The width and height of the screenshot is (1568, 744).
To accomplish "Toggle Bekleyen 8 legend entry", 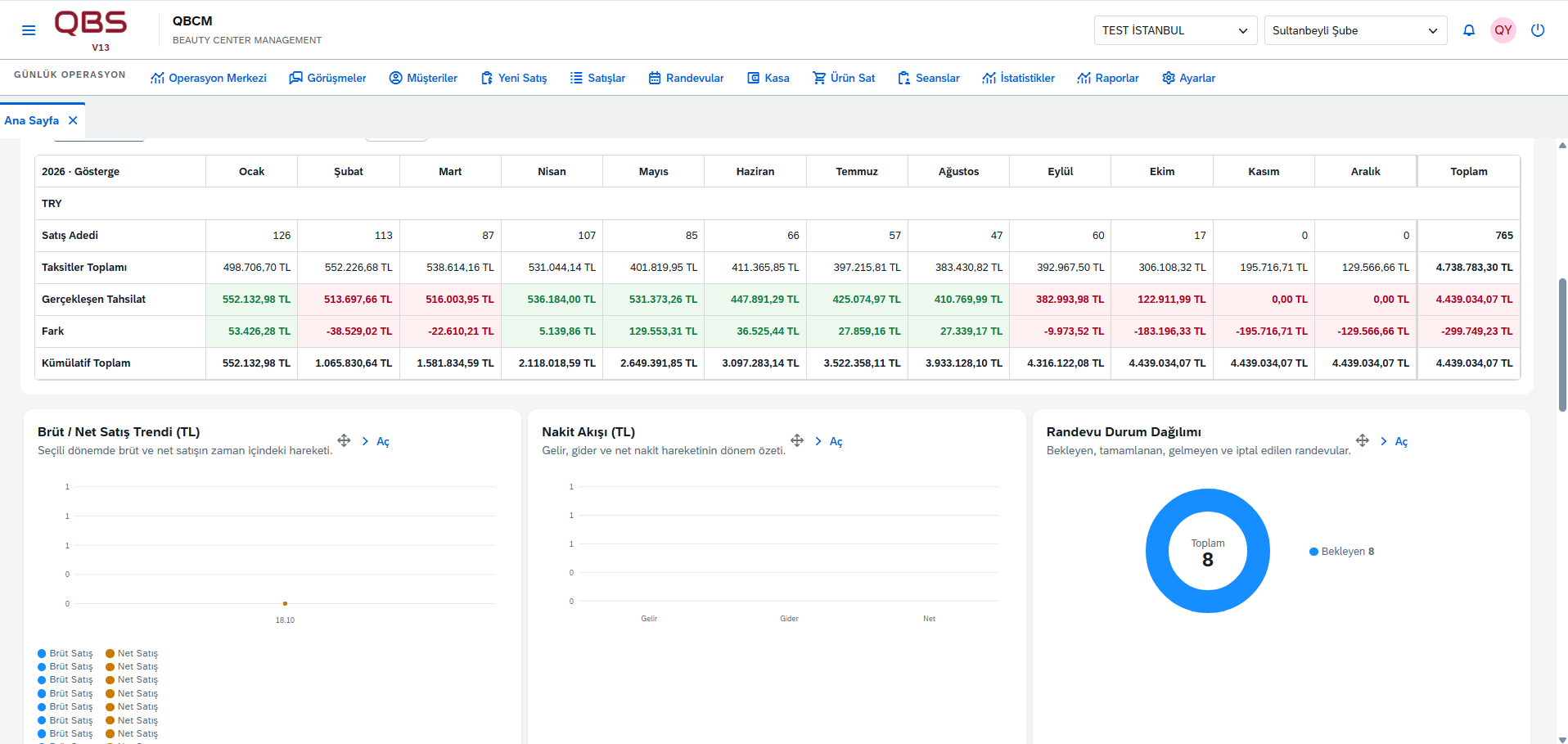I will (x=1342, y=552).
